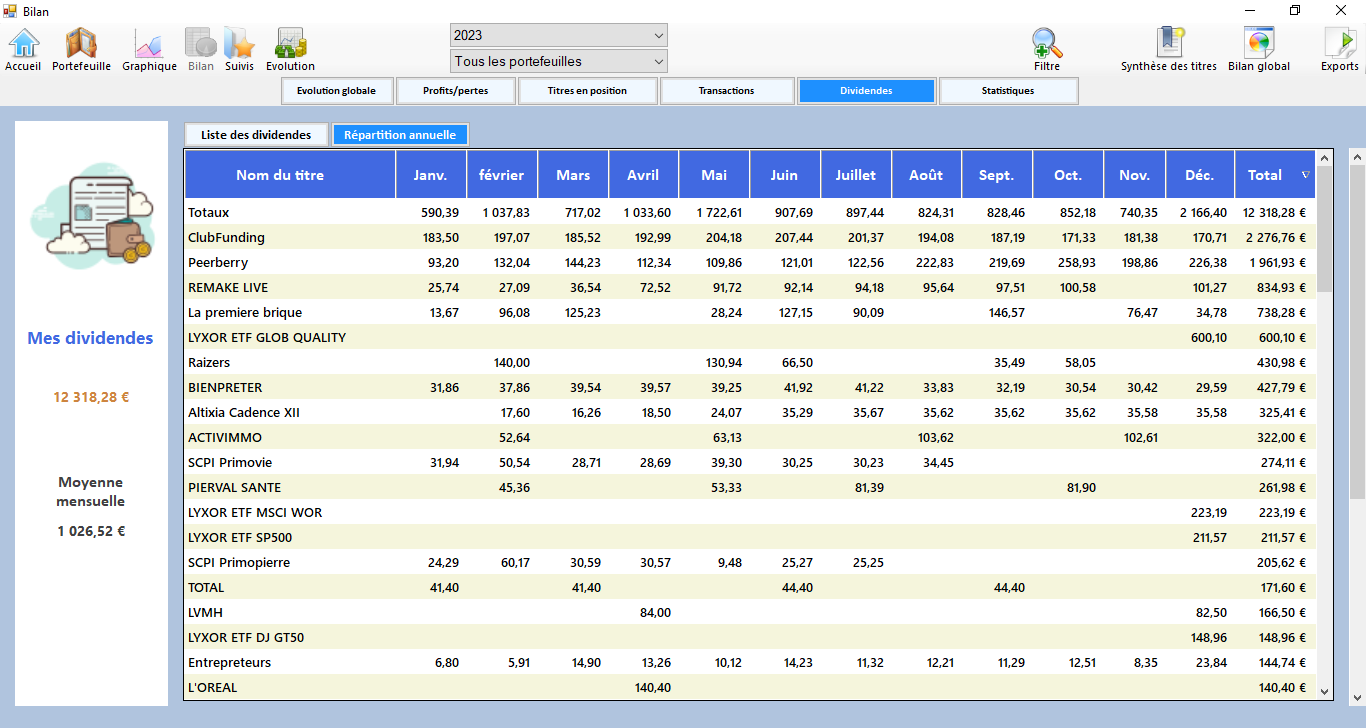The width and height of the screenshot is (1366, 728).
Task: Click the table scrollbar down arrow
Action: coord(1325,691)
